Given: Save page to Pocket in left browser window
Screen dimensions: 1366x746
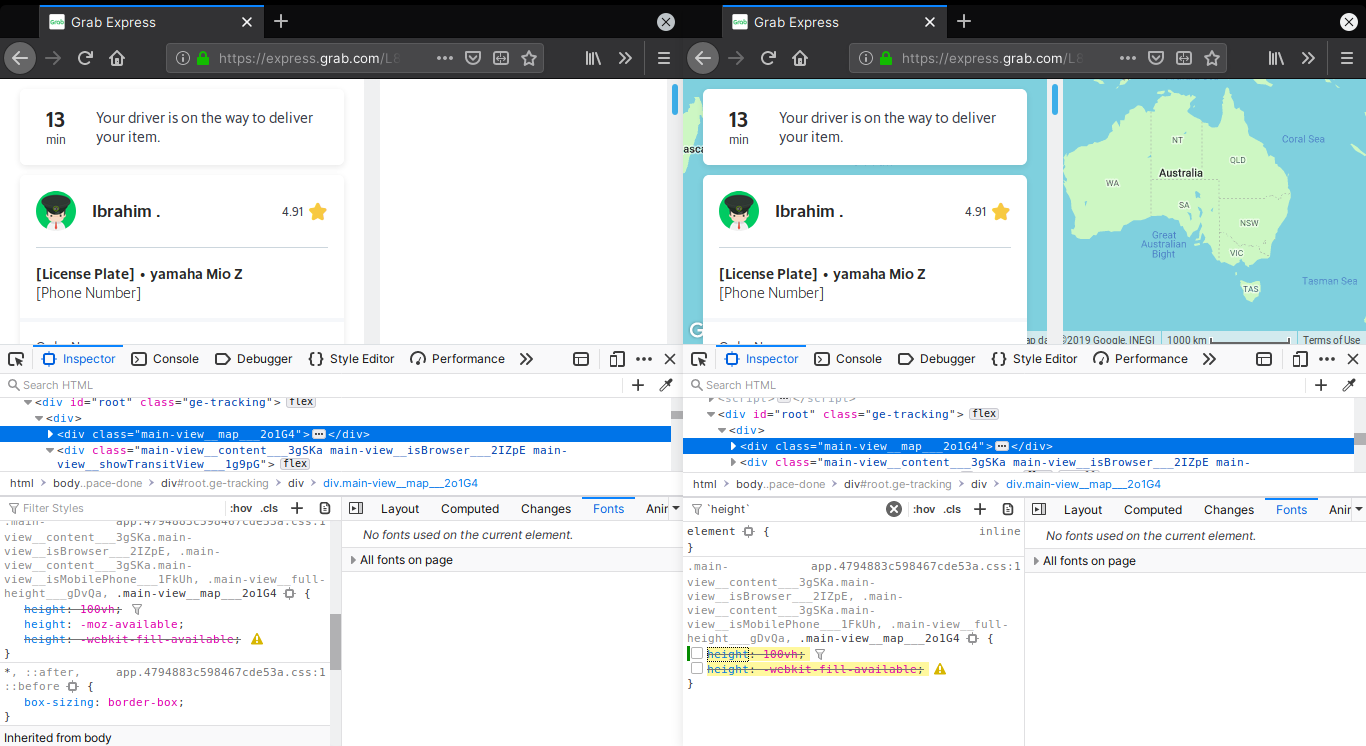Looking at the screenshot, I should (474, 58).
